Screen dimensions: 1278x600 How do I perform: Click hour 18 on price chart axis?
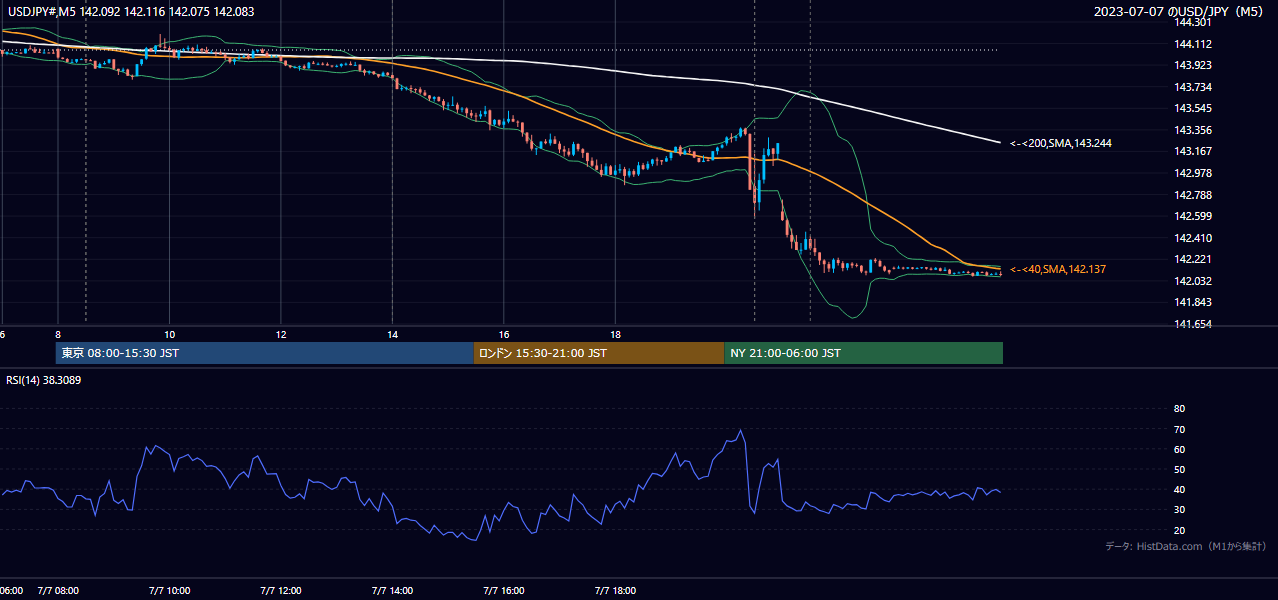click(616, 334)
